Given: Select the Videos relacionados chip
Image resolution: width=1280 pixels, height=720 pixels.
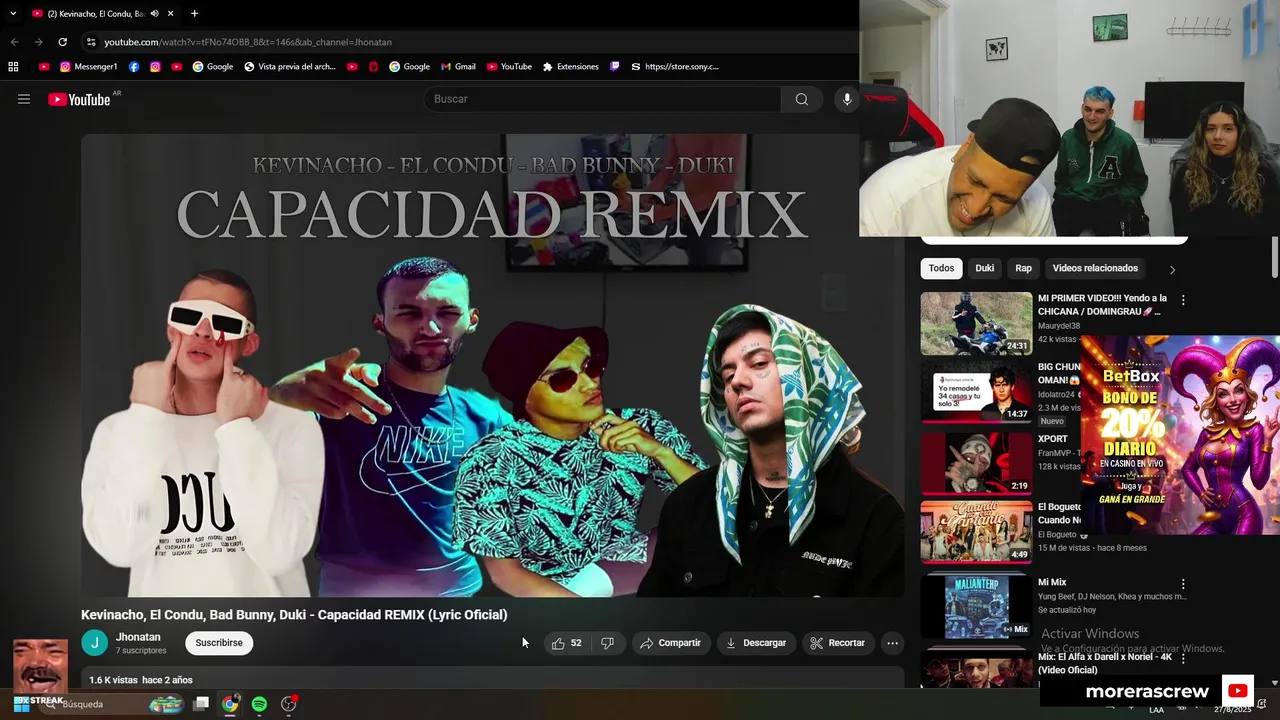Looking at the screenshot, I should (1095, 268).
